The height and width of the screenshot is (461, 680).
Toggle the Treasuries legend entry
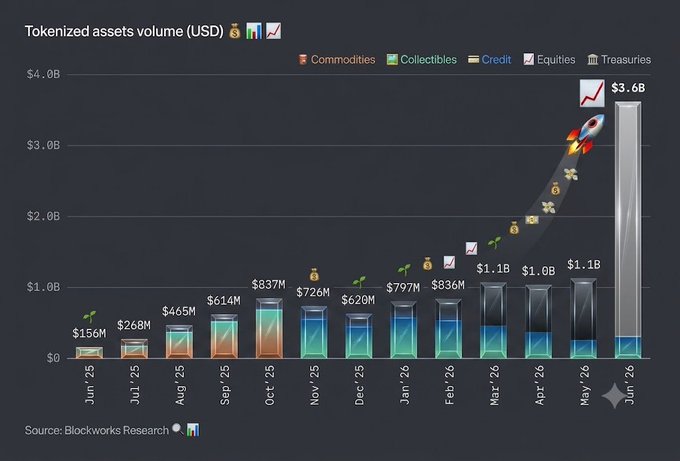(x=619, y=59)
